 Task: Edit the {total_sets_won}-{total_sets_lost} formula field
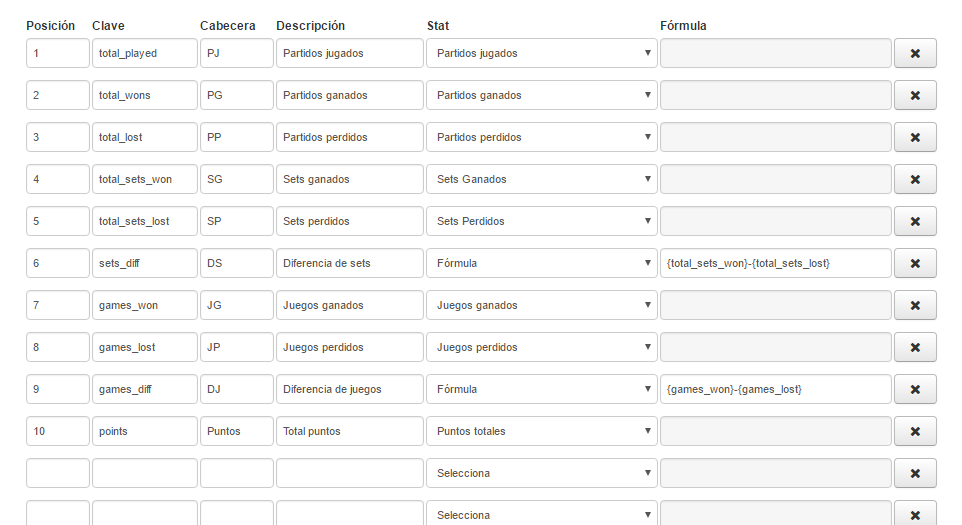tap(775, 263)
